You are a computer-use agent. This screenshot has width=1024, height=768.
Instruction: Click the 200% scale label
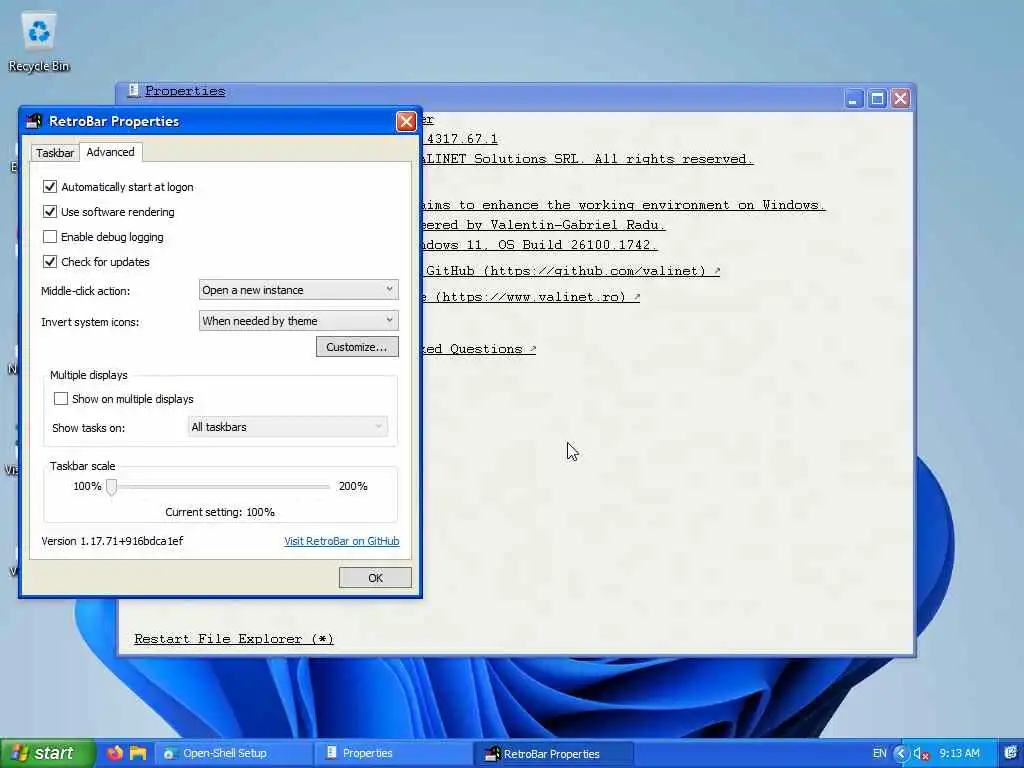tap(353, 486)
